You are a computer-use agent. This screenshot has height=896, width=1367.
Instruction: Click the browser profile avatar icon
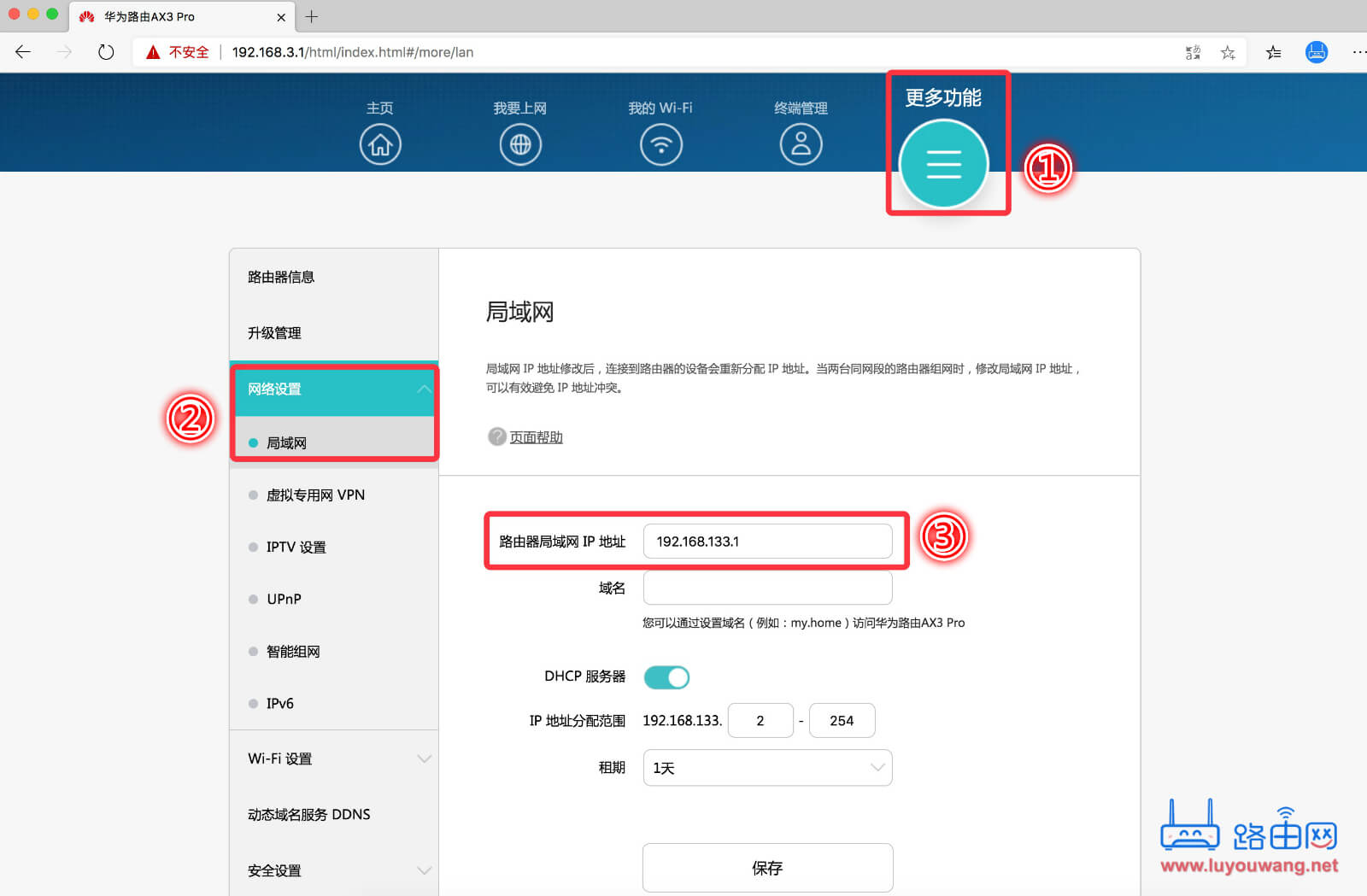point(1317,52)
